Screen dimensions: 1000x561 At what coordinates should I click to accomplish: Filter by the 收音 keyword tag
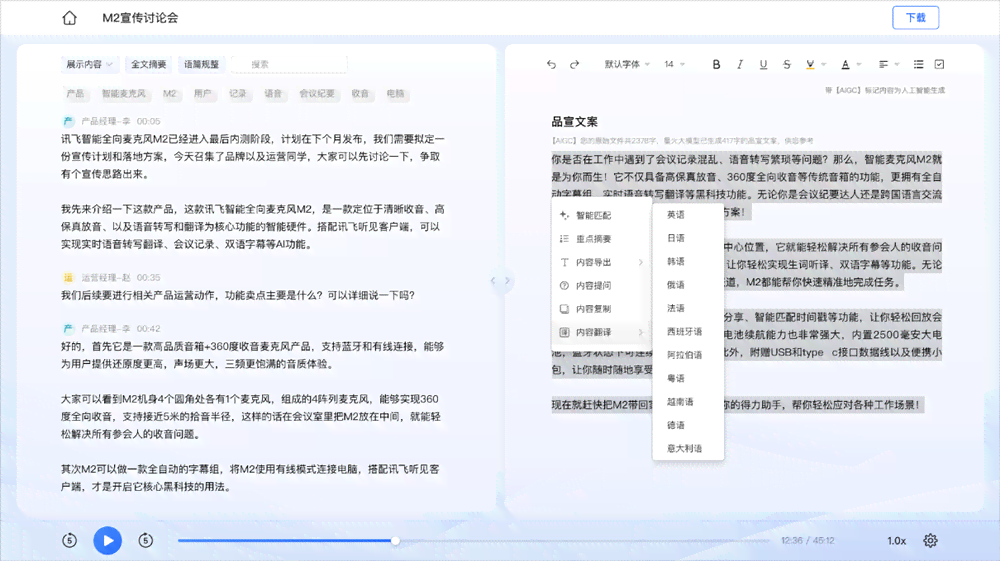tap(360, 94)
